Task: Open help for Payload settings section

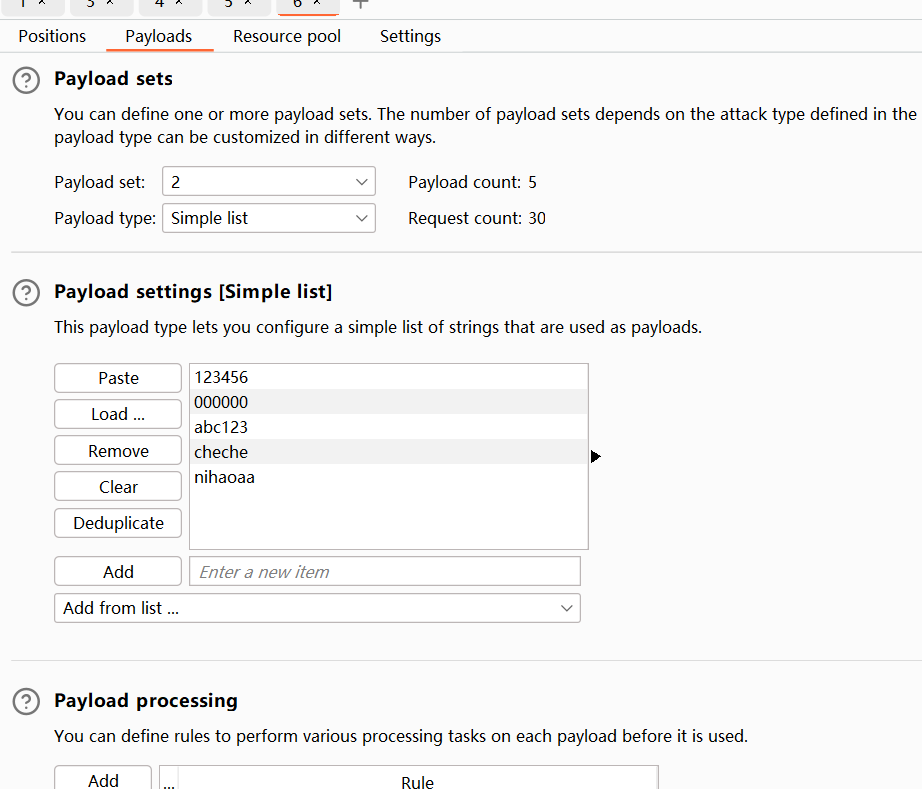Action: coord(26,293)
